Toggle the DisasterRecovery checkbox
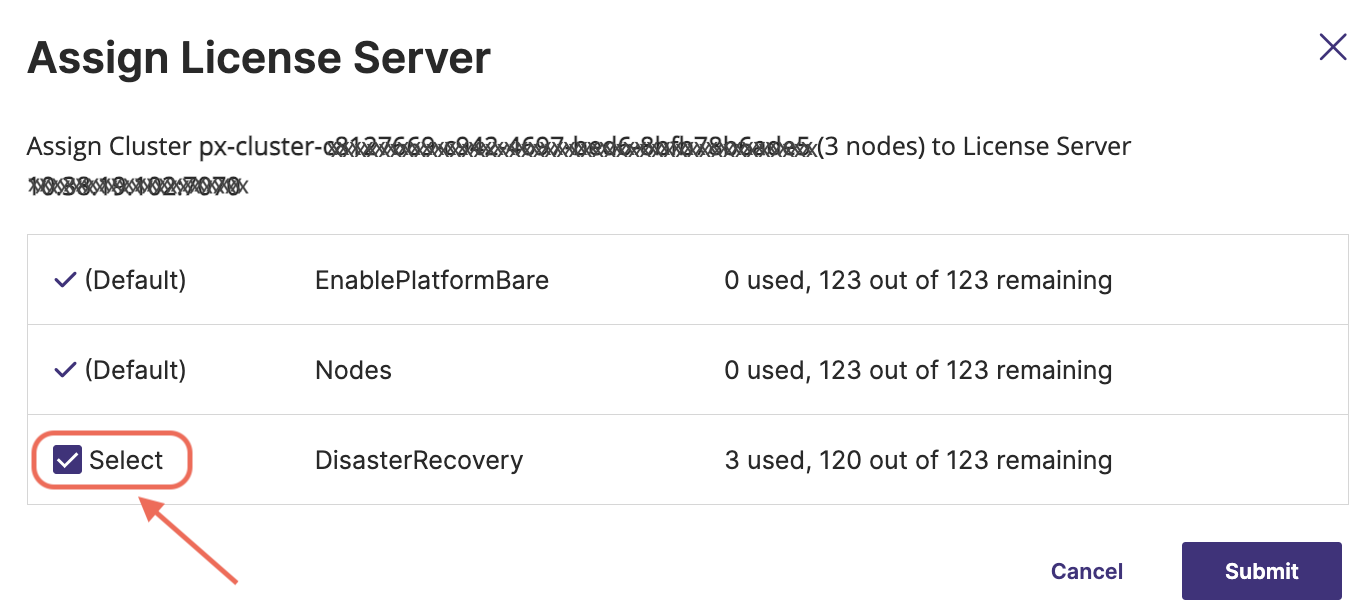The width and height of the screenshot is (1366, 612). [x=67, y=460]
